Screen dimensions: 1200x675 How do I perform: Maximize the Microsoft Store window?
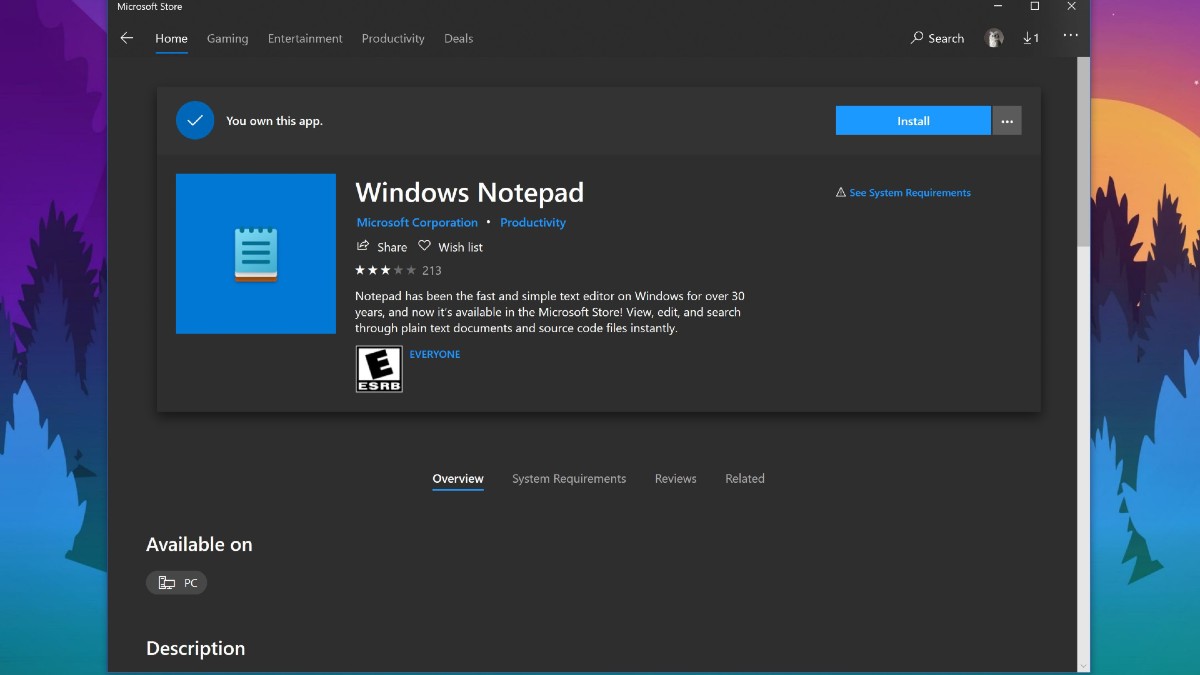(x=1035, y=6)
